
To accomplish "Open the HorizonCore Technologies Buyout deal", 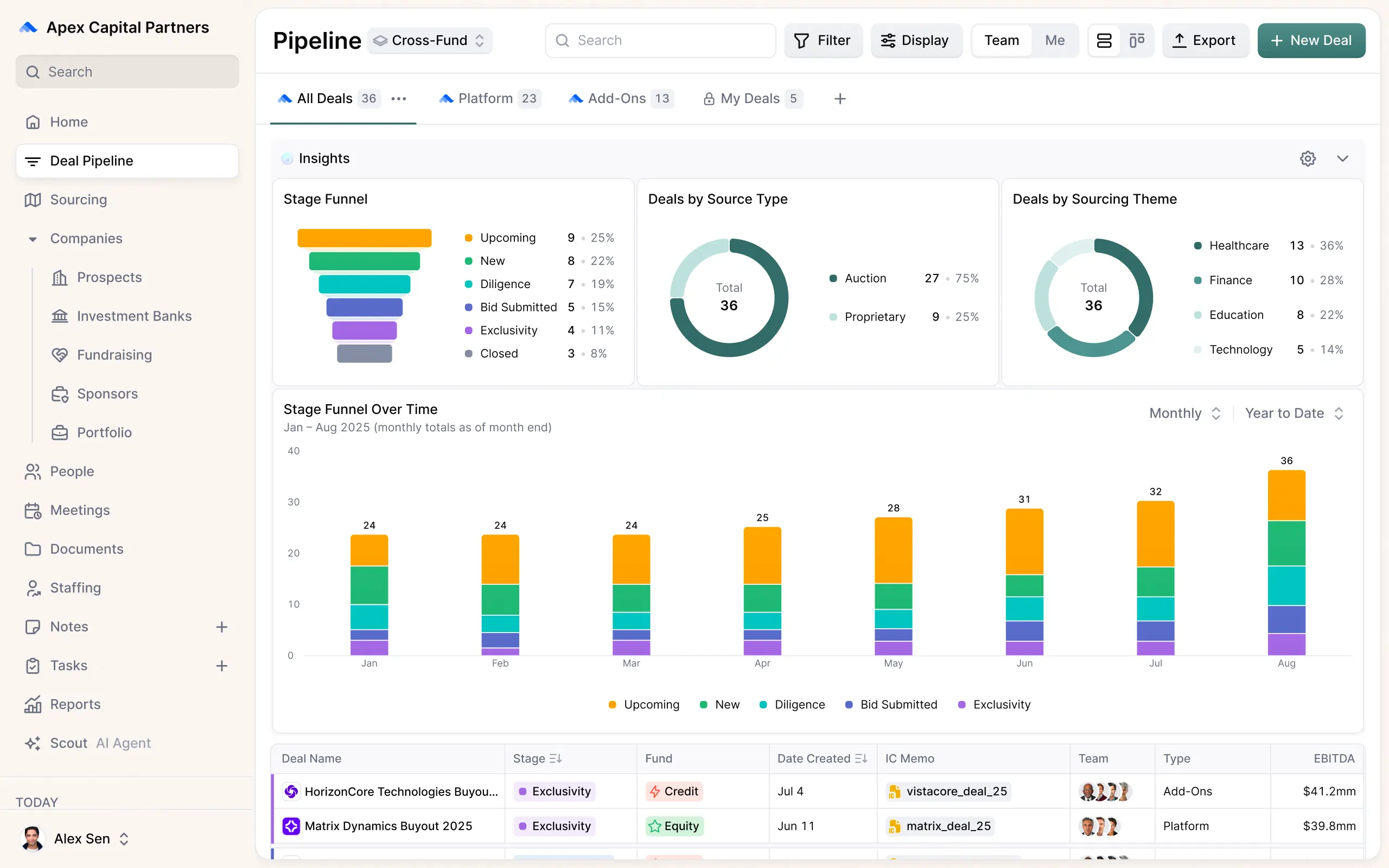I will [401, 791].
